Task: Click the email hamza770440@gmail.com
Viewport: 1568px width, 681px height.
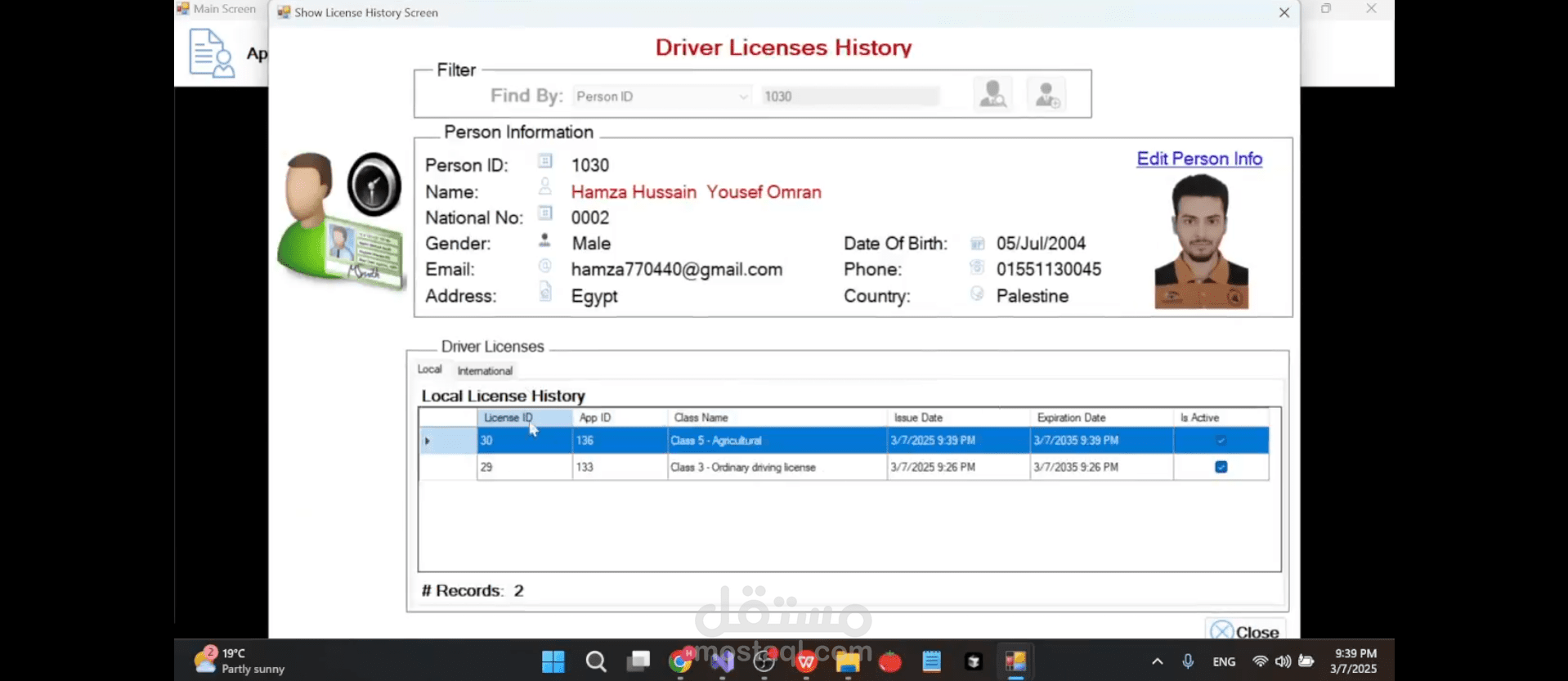Action: point(676,270)
